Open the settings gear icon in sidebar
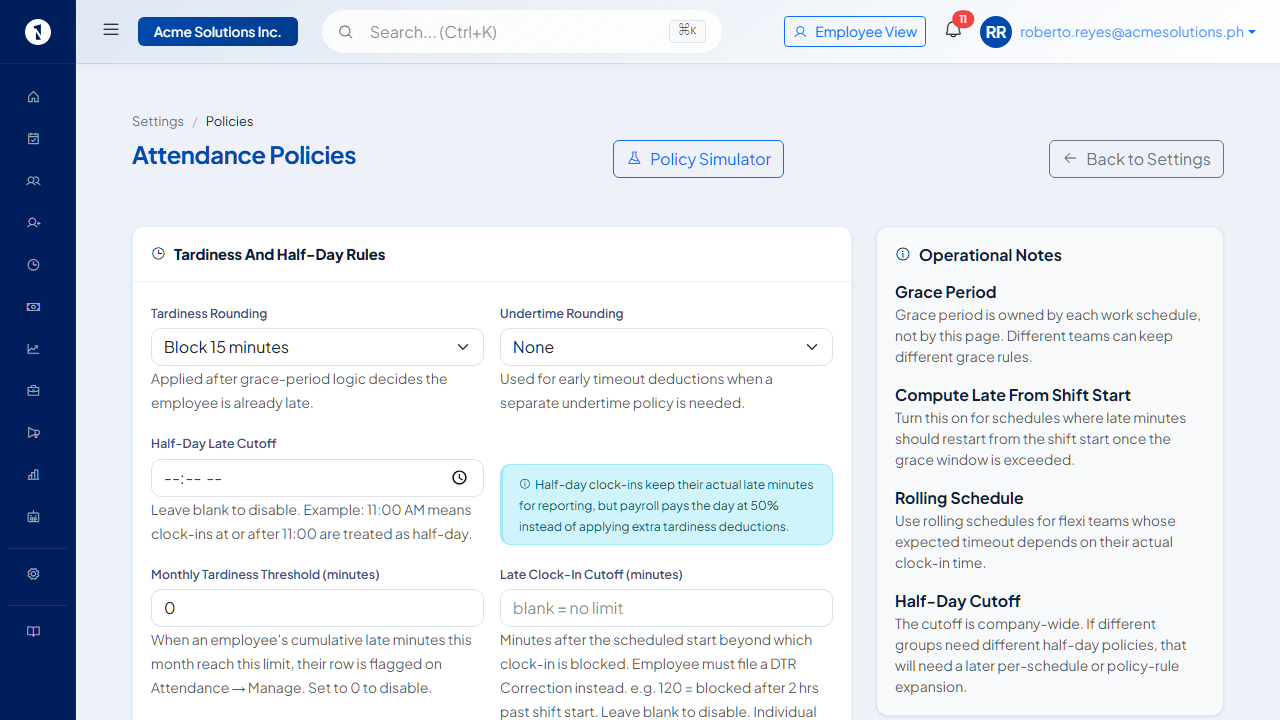 point(34,574)
